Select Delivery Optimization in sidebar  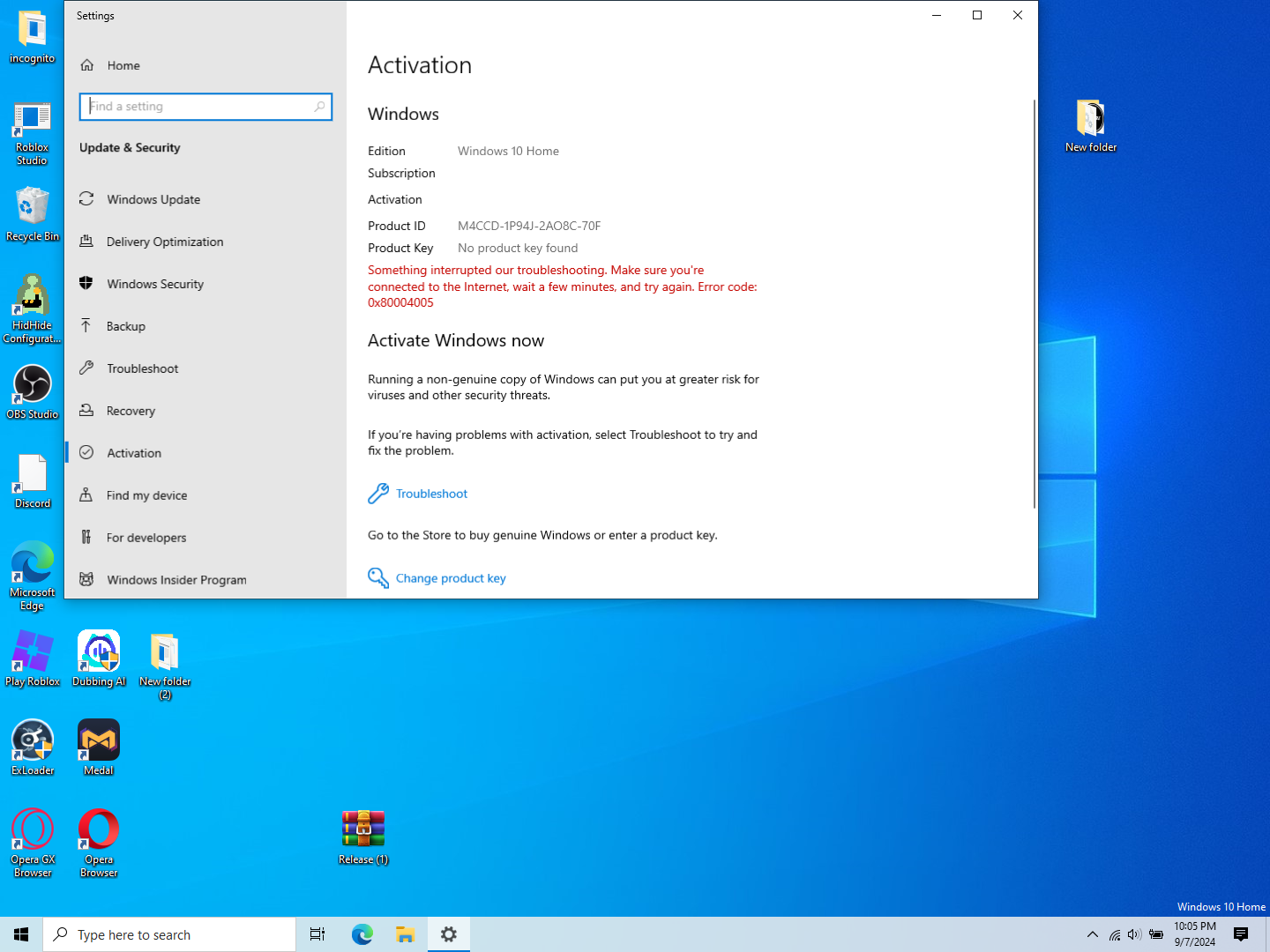tap(164, 242)
